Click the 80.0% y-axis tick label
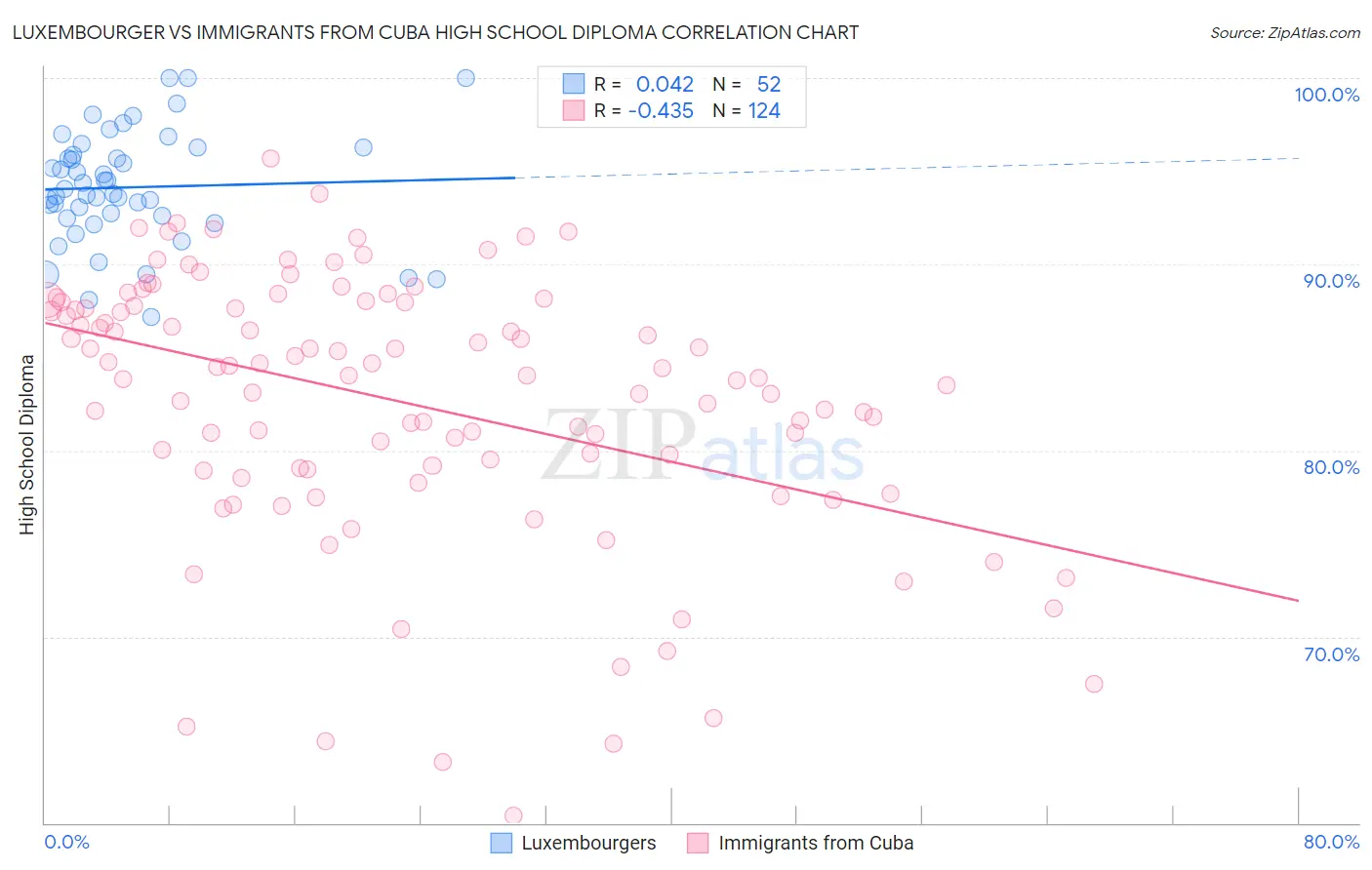The width and height of the screenshot is (1372, 870). pos(1331,467)
